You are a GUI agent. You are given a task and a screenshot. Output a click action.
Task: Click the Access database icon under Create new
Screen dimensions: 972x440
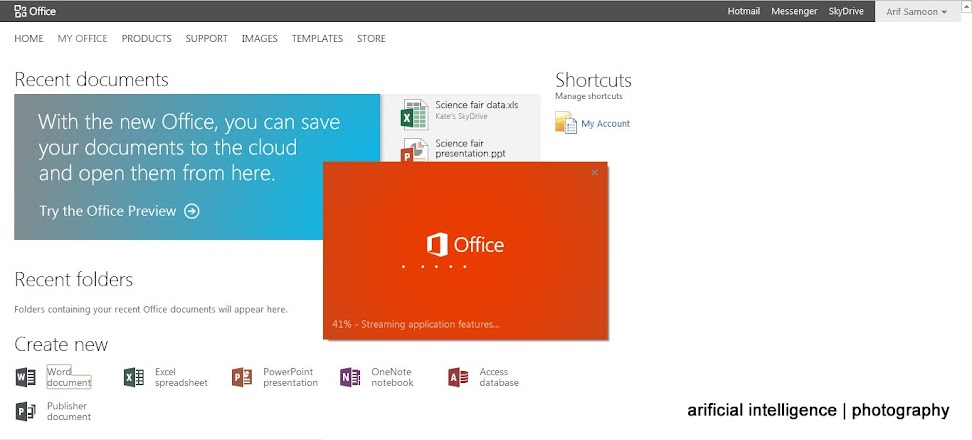(x=458, y=377)
